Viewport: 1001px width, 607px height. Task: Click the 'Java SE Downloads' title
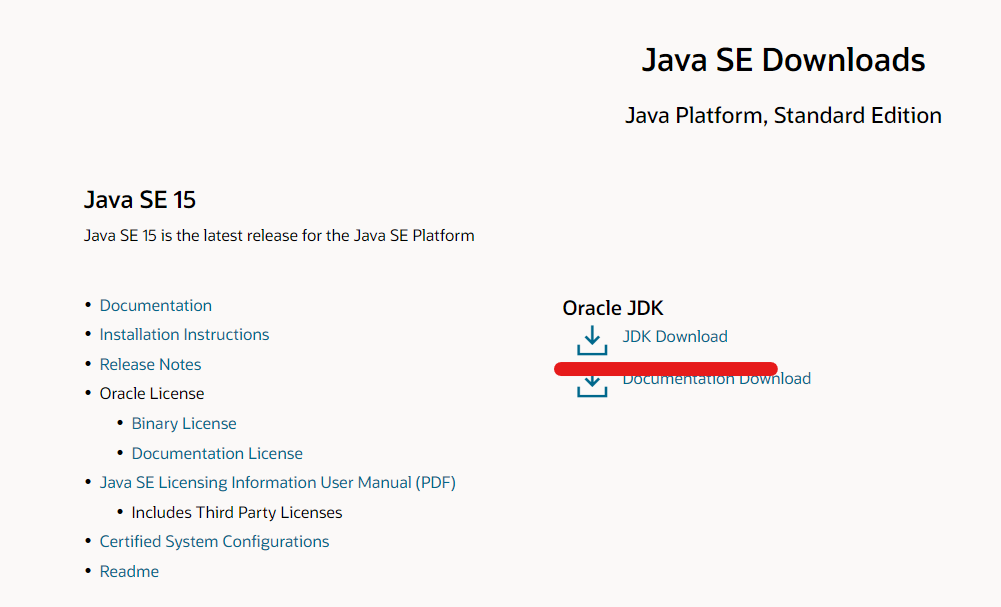(x=783, y=60)
